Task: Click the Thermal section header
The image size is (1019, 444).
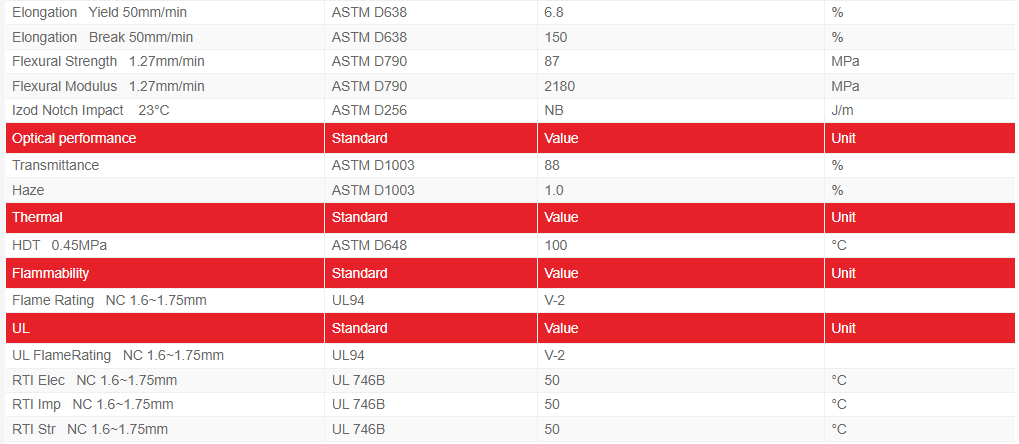Action: click(x=38, y=217)
